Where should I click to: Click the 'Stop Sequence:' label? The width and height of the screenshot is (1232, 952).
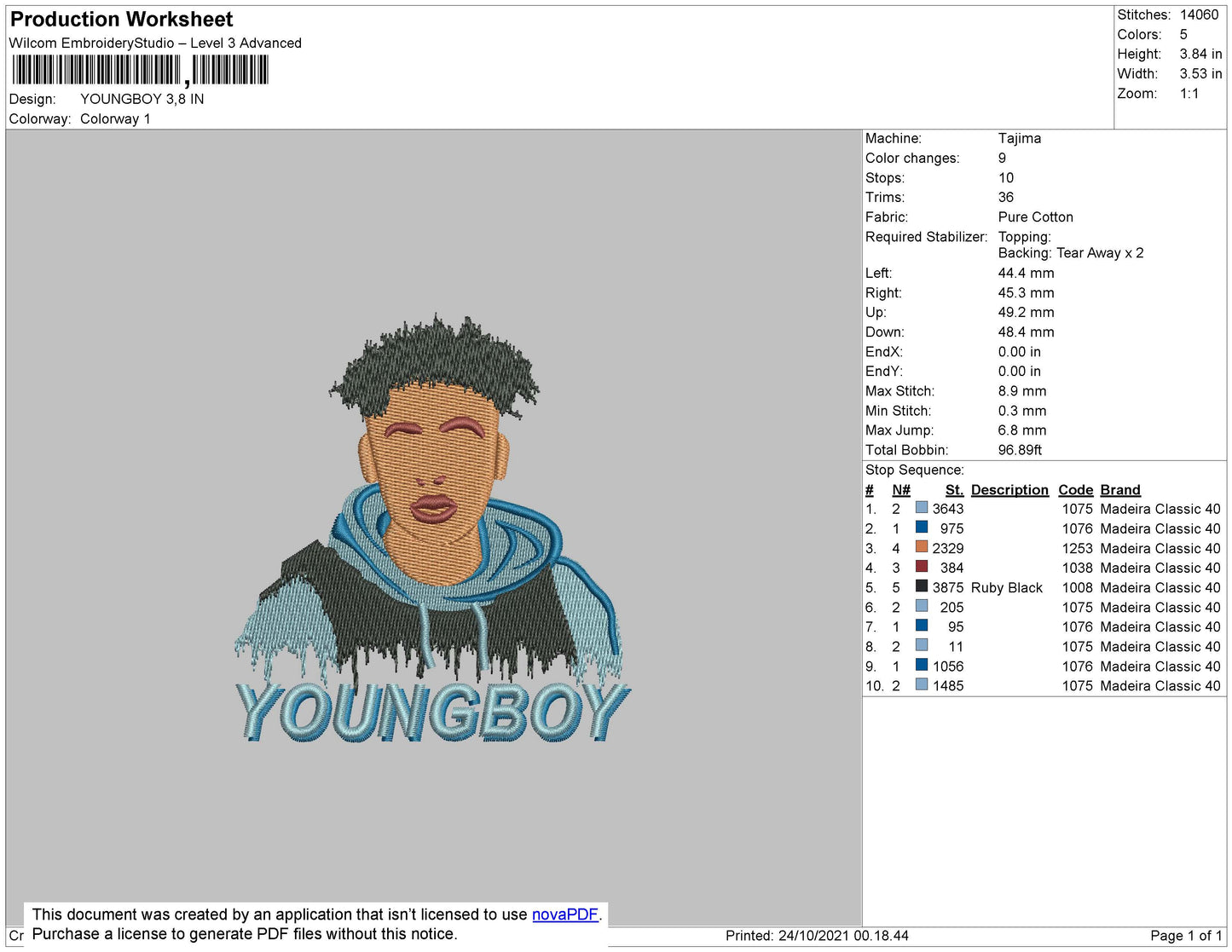tap(915, 470)
